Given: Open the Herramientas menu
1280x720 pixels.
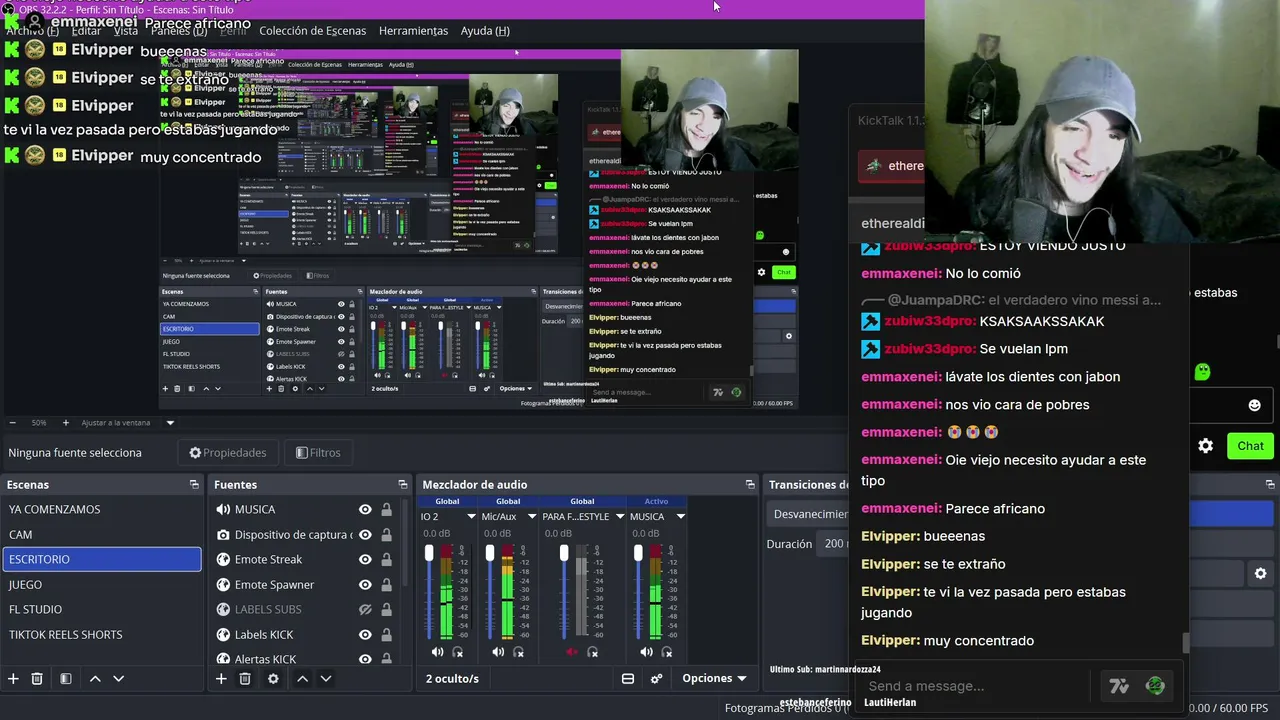Looking at the screenshot, I should click(414, 31).
